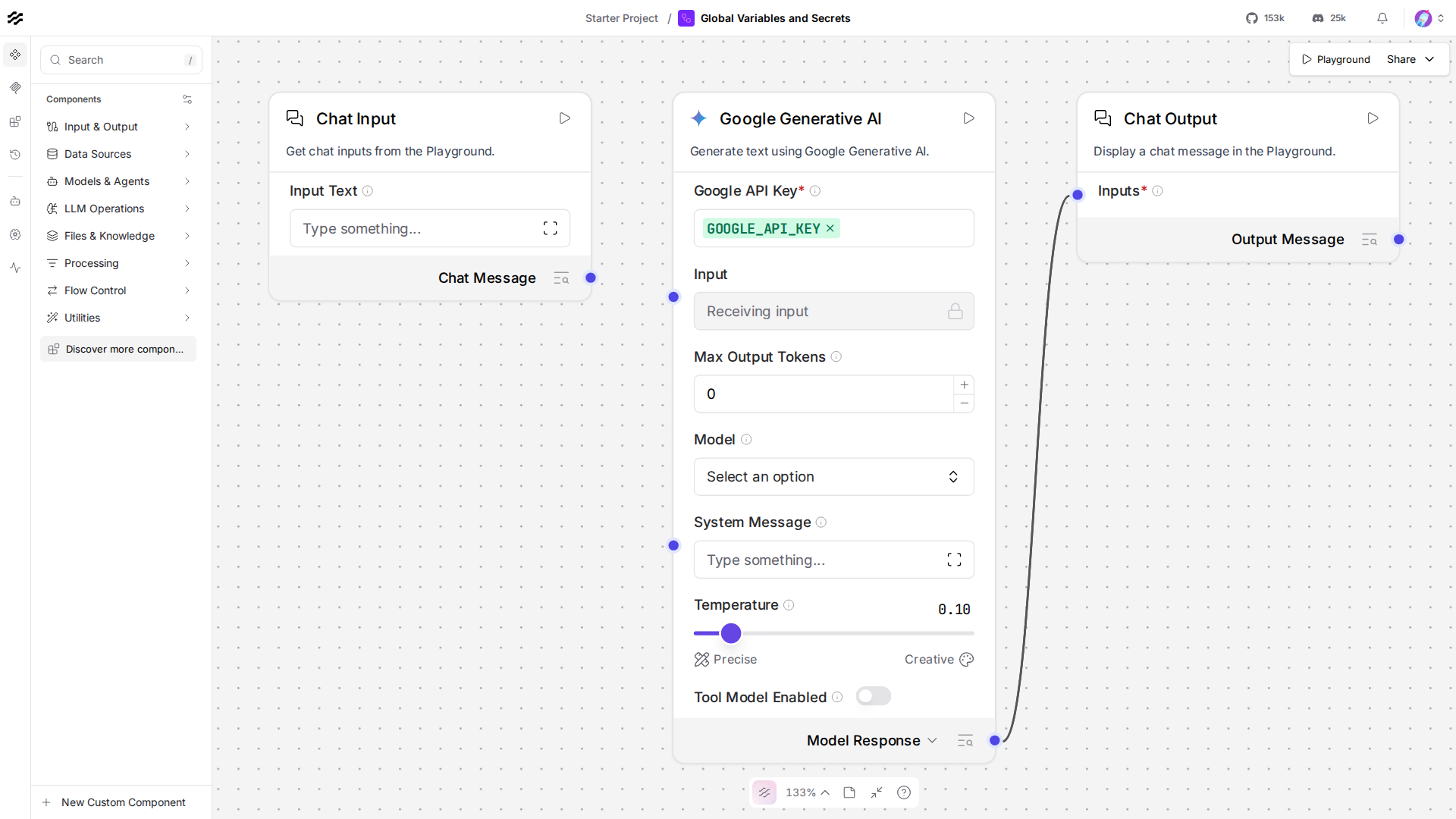Expand the Models & Agents category

point(118,181)
